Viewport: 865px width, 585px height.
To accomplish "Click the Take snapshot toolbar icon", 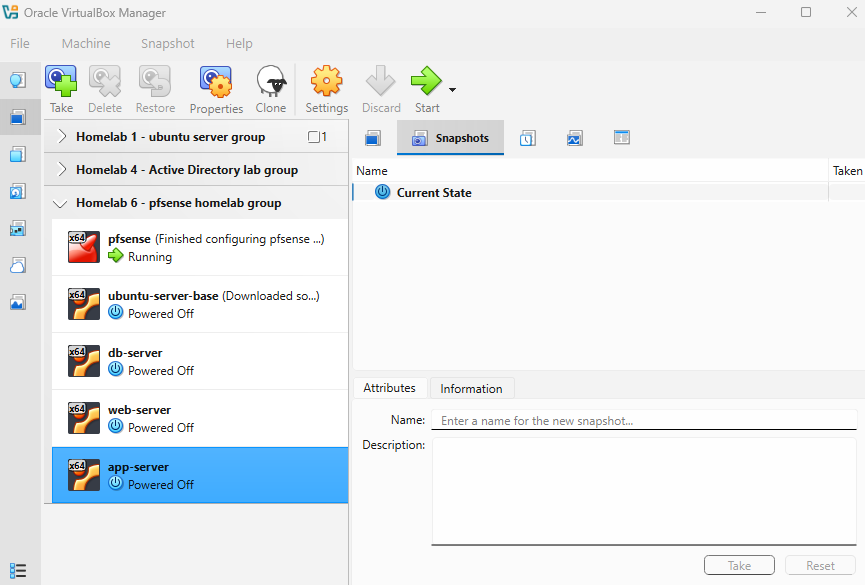I will (61, 81).
